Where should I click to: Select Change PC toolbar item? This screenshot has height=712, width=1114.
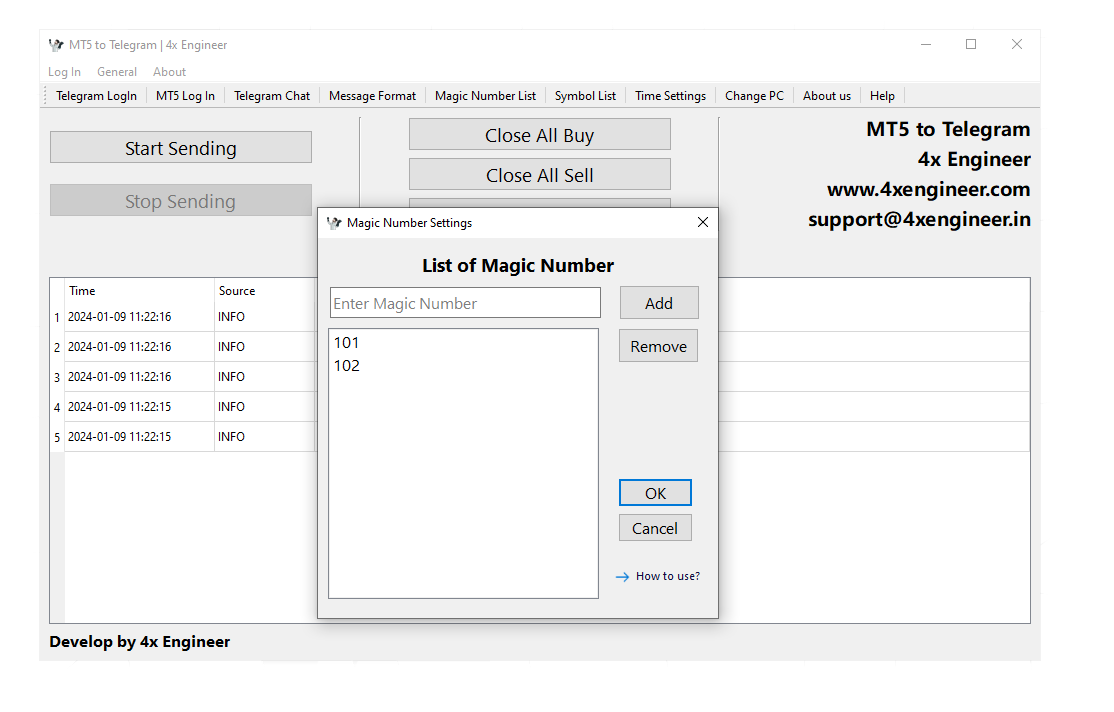(x=755, y=96)
